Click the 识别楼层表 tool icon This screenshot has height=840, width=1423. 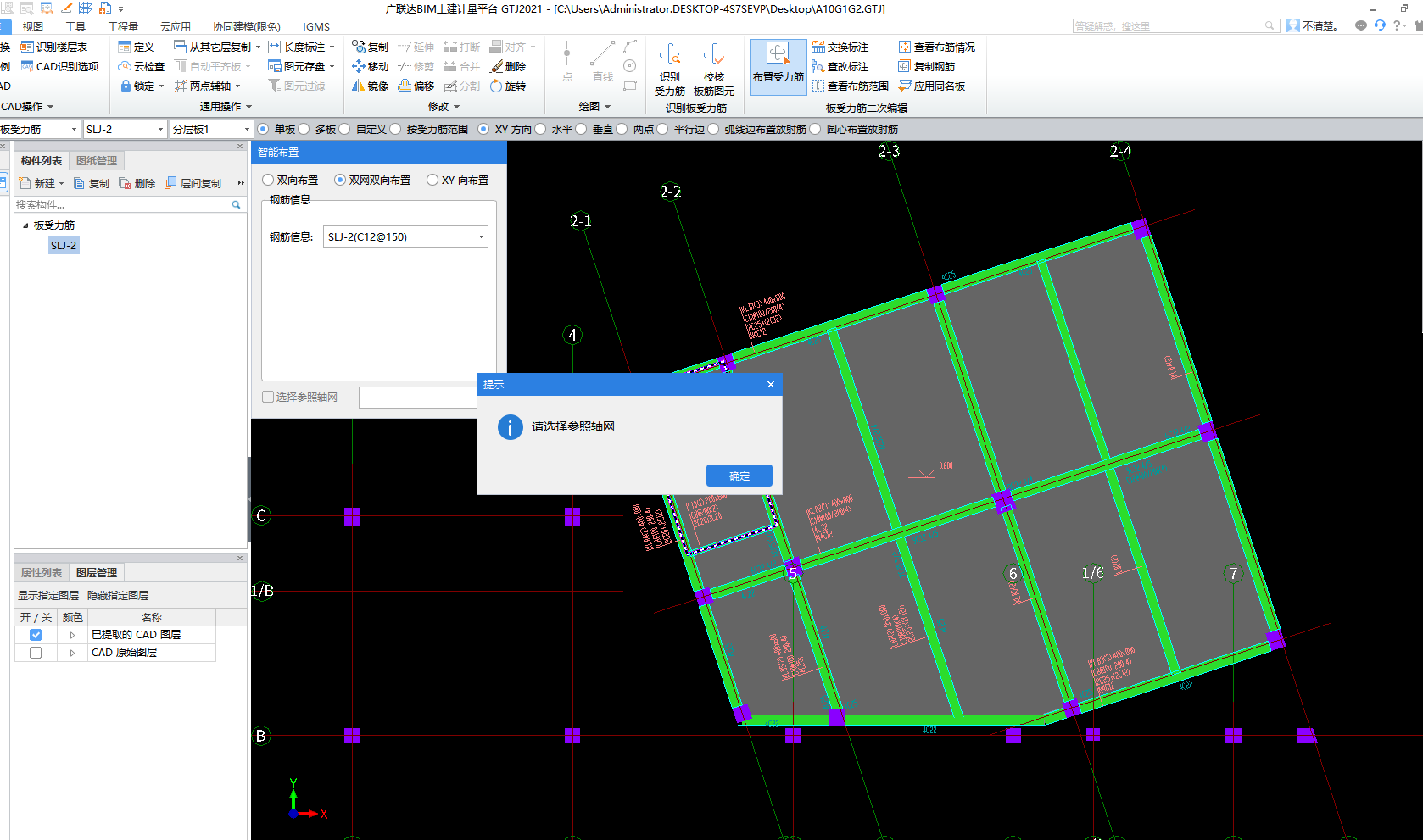coord(27,47)
